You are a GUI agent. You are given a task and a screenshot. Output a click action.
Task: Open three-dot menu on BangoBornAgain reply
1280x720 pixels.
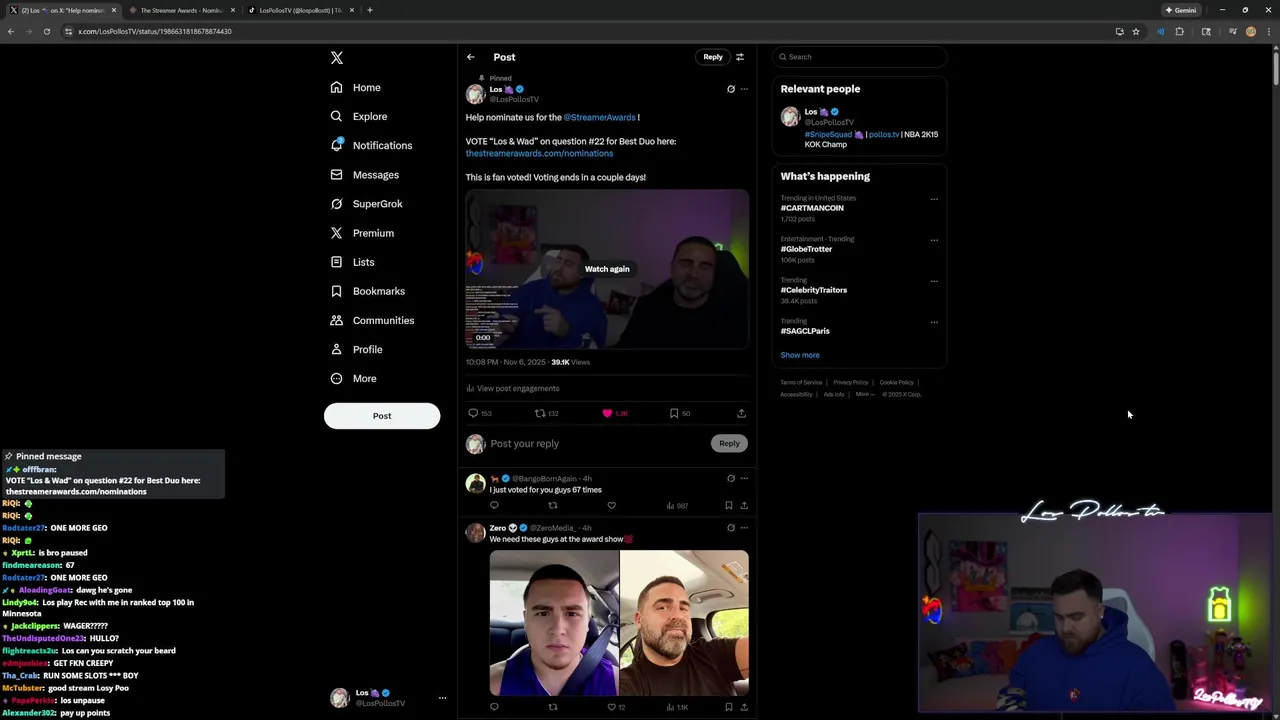(x=744, y=479)
